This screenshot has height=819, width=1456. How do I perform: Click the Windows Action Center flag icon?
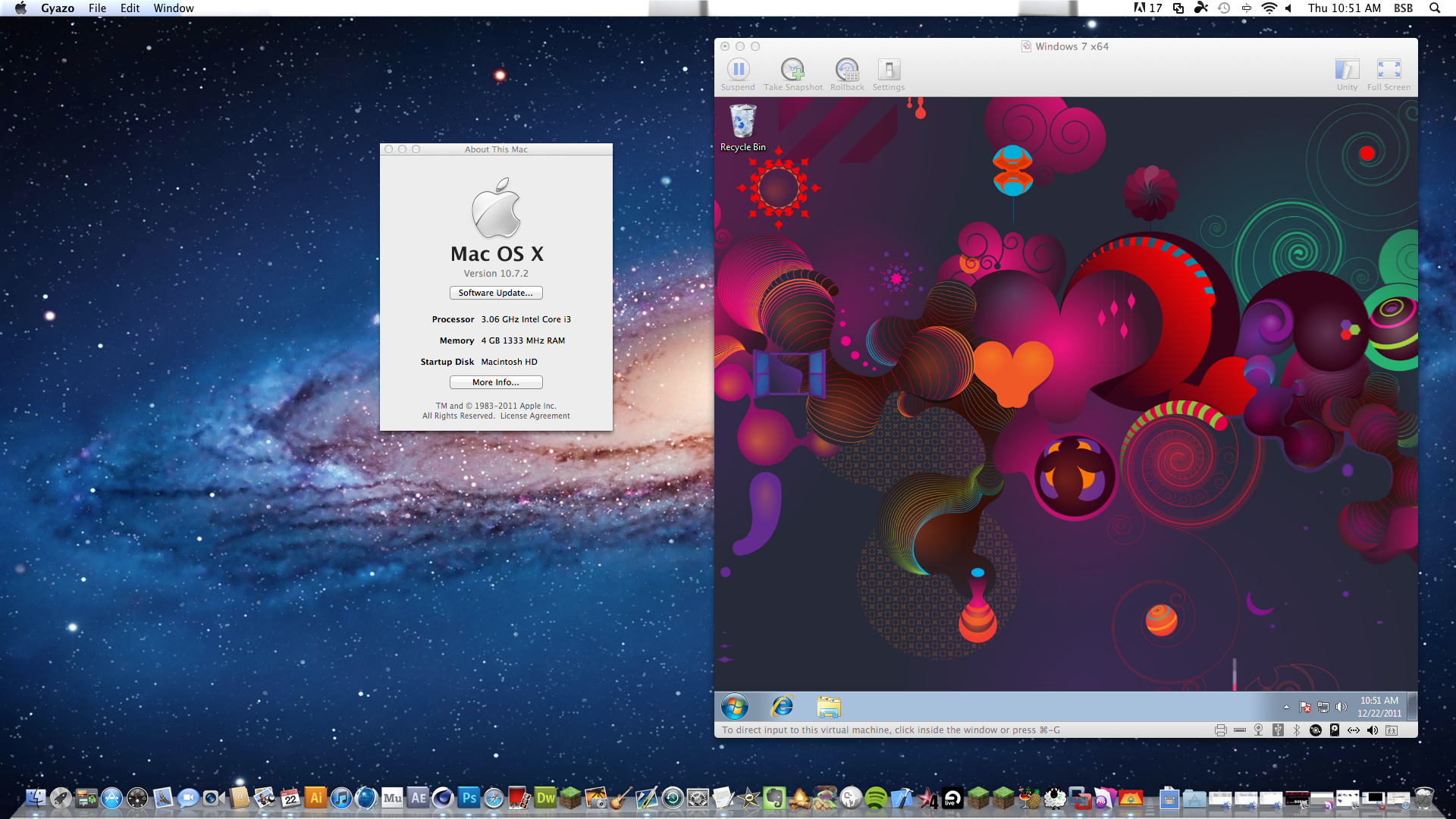click(1305, 707)
